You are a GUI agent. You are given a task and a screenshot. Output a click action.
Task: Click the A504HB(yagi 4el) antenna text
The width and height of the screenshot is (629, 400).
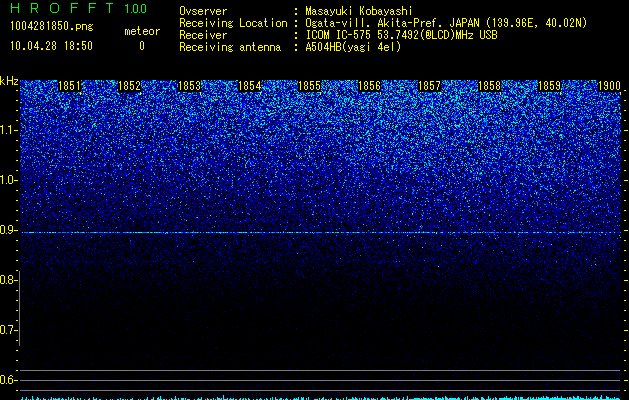[x=353, y=47]
